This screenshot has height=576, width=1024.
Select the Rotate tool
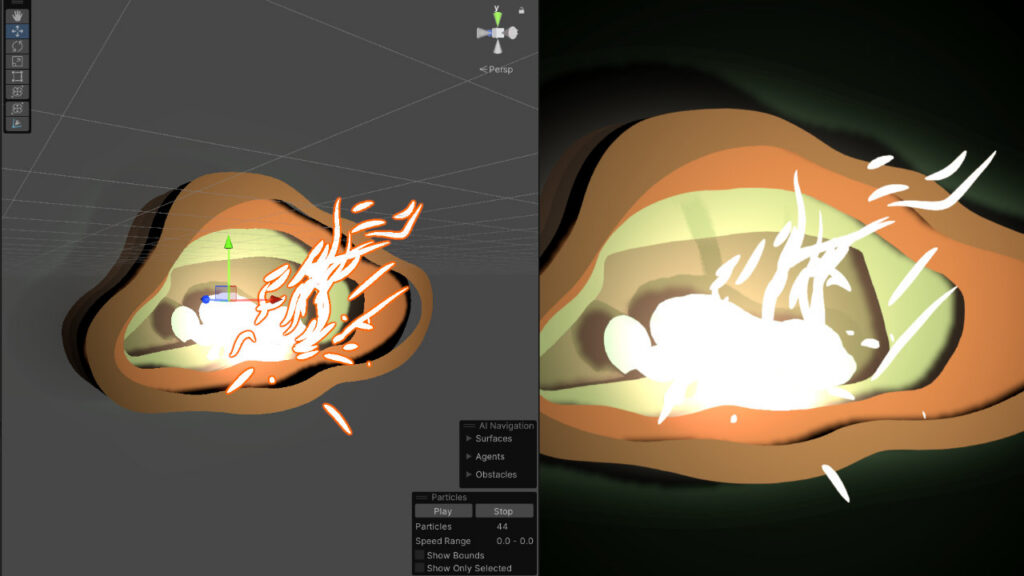[x=17, y=46]
